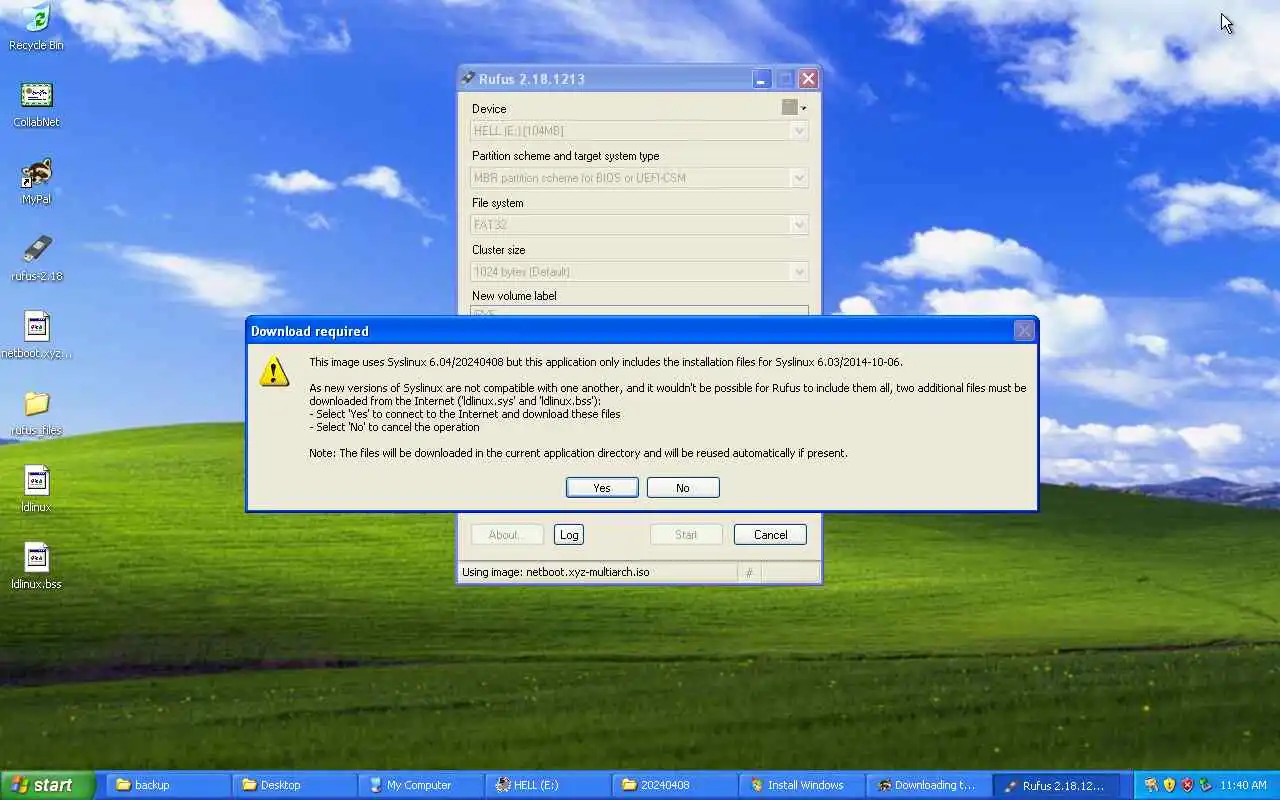The height and width of the screenshot is (800, 1280).
Task: Switch to HELL (E:) taskbar window
Action: 547,785
